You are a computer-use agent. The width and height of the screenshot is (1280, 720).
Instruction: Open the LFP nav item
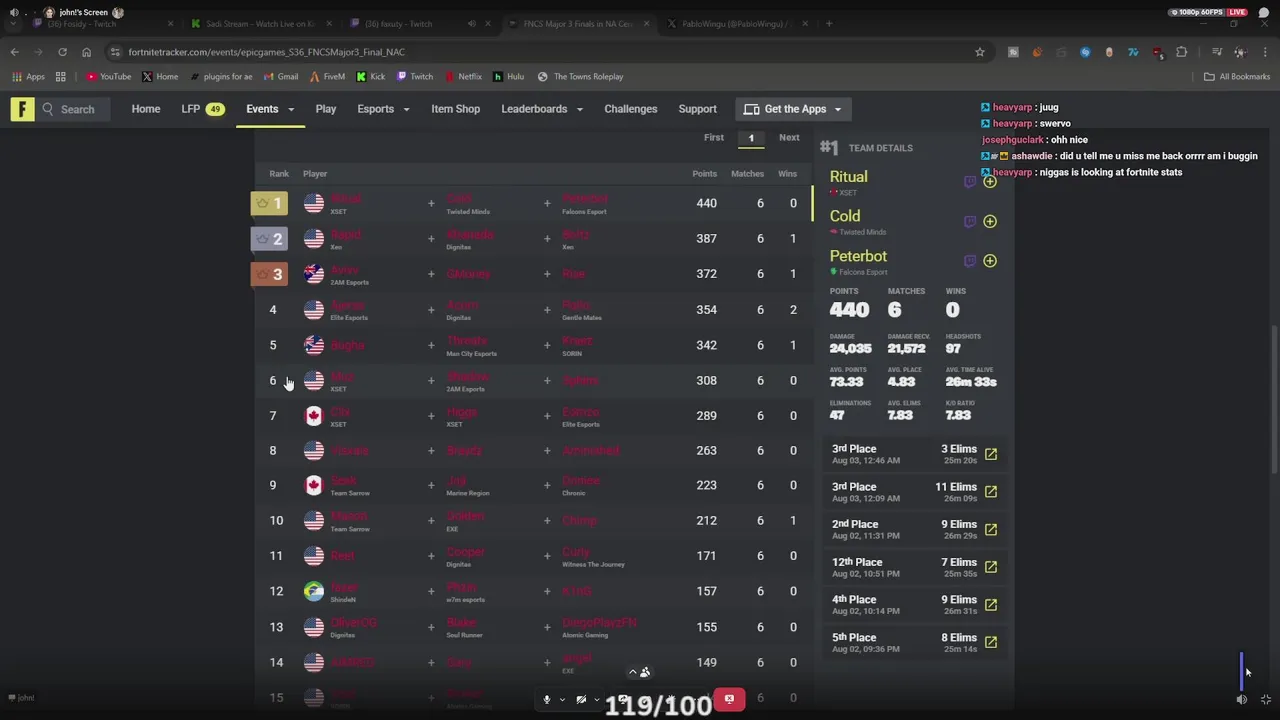click(202, 109)
